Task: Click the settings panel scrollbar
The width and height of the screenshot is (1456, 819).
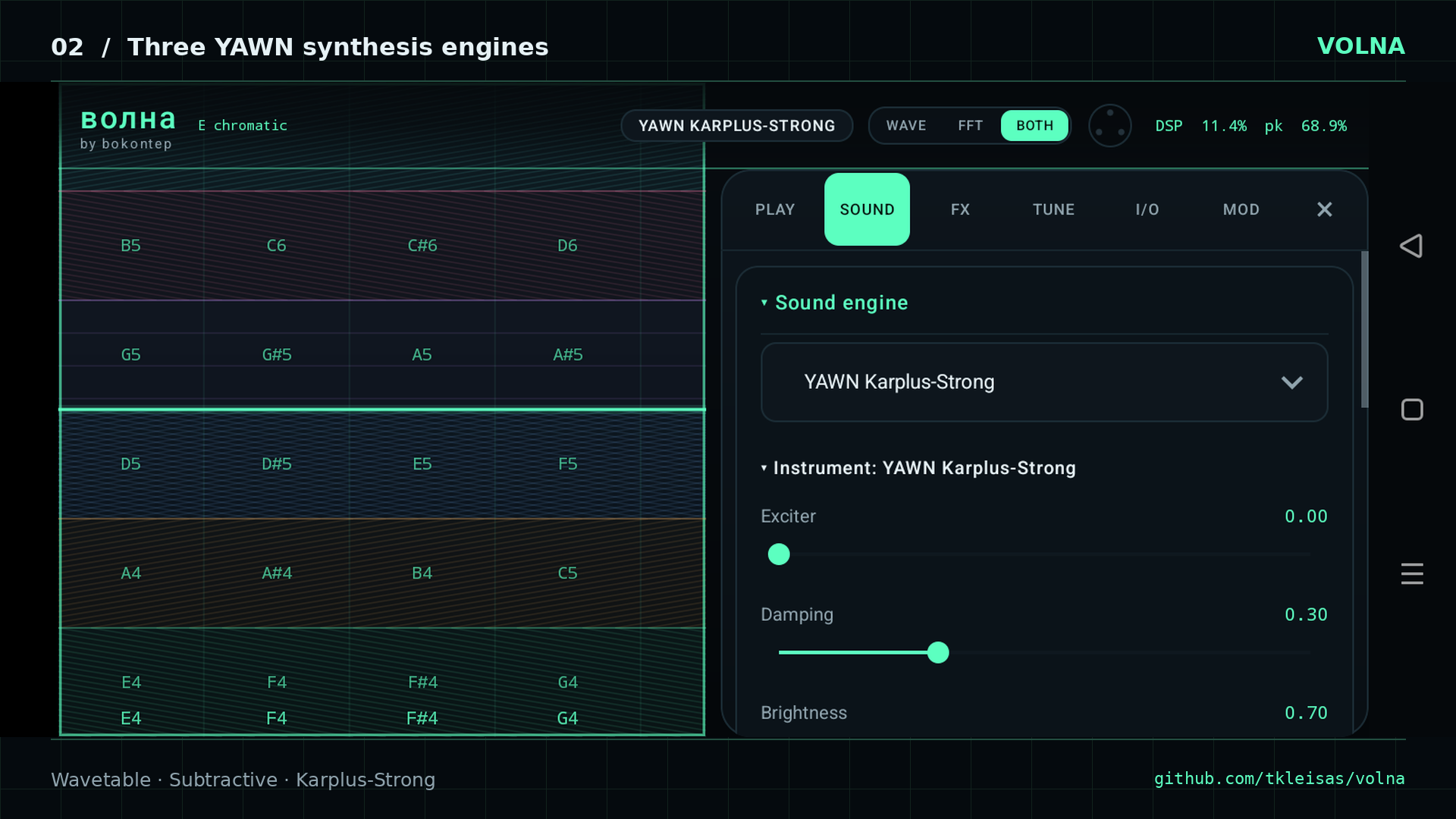Action: coord(1364,330)
